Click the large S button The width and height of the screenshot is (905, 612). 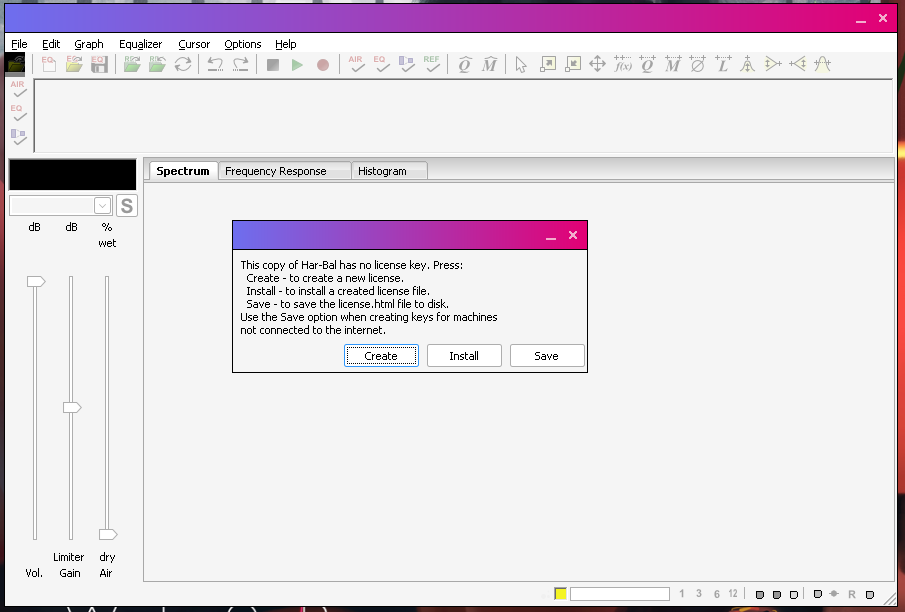[x=127, y=206]
